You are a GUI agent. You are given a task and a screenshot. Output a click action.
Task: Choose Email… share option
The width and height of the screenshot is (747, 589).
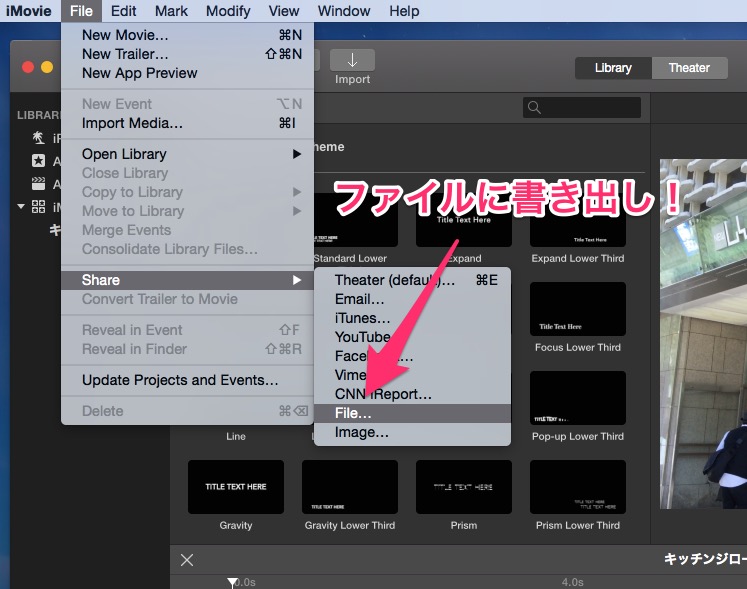[x=412, y=299]
